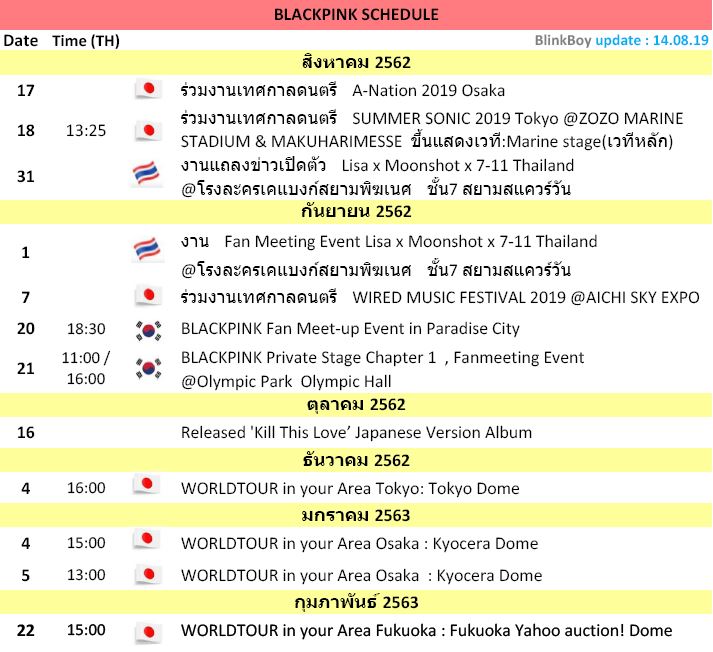This screenshot has height=652, width=713.
Task: Click the Thailand flag beside Fan Meeting Event Lisa
Action: coord(146,250)
